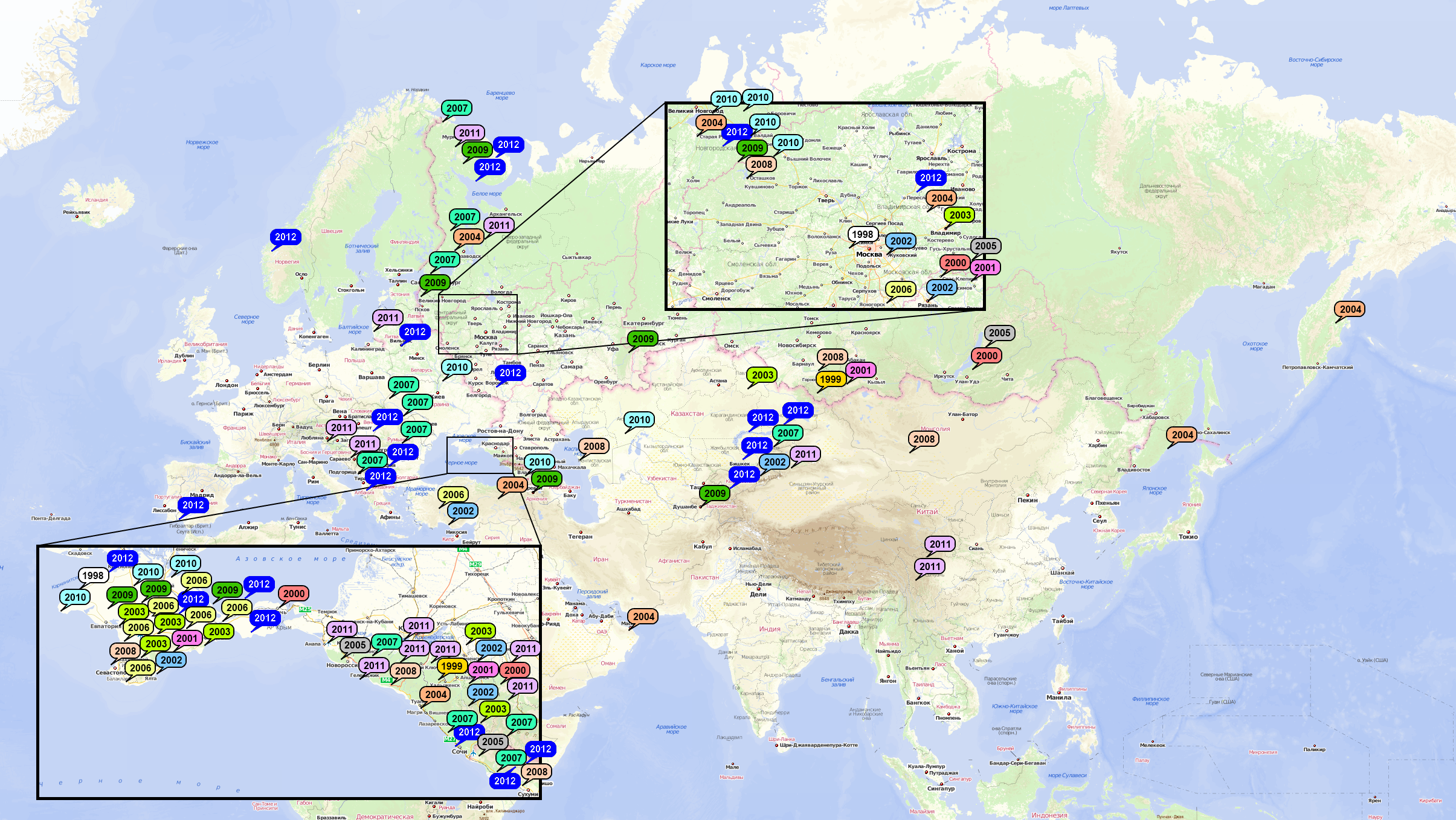Select the yellow 1999 marker in Altai
1456x820 pixels.
pyautogui.click(x=830, y=379)
